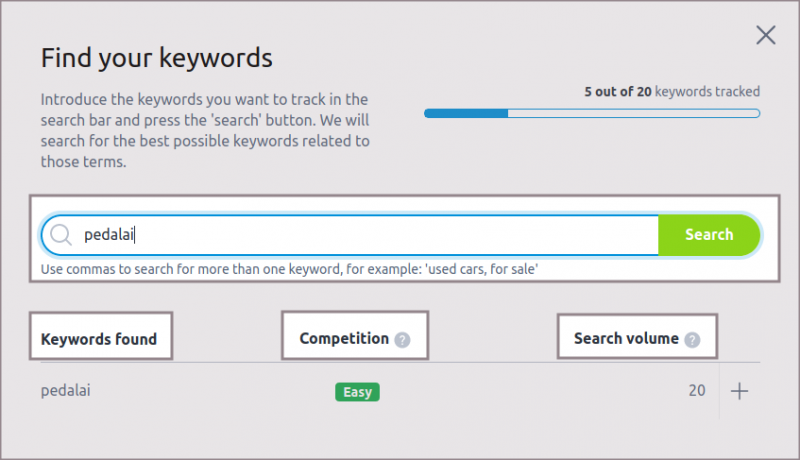Add pedalai keyword using the plus icon
The width and height of the screenshot is (800, 460).
pos(739,391)
